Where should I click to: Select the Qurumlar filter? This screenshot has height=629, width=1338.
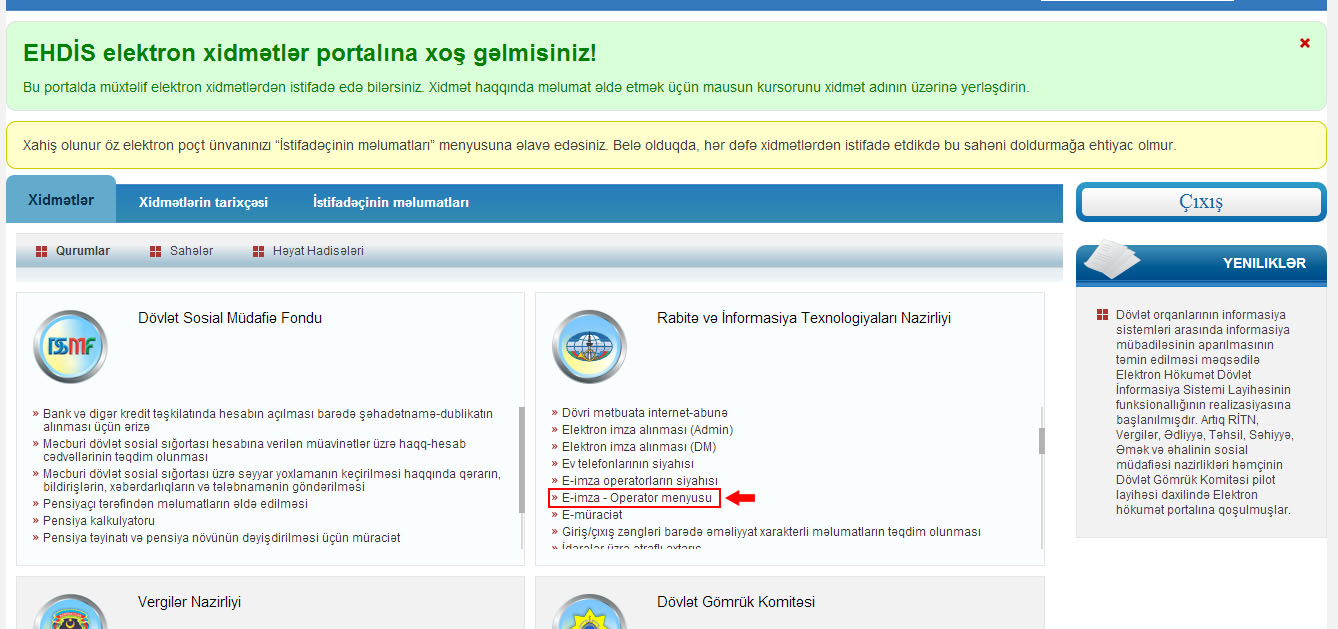[83, 251]
